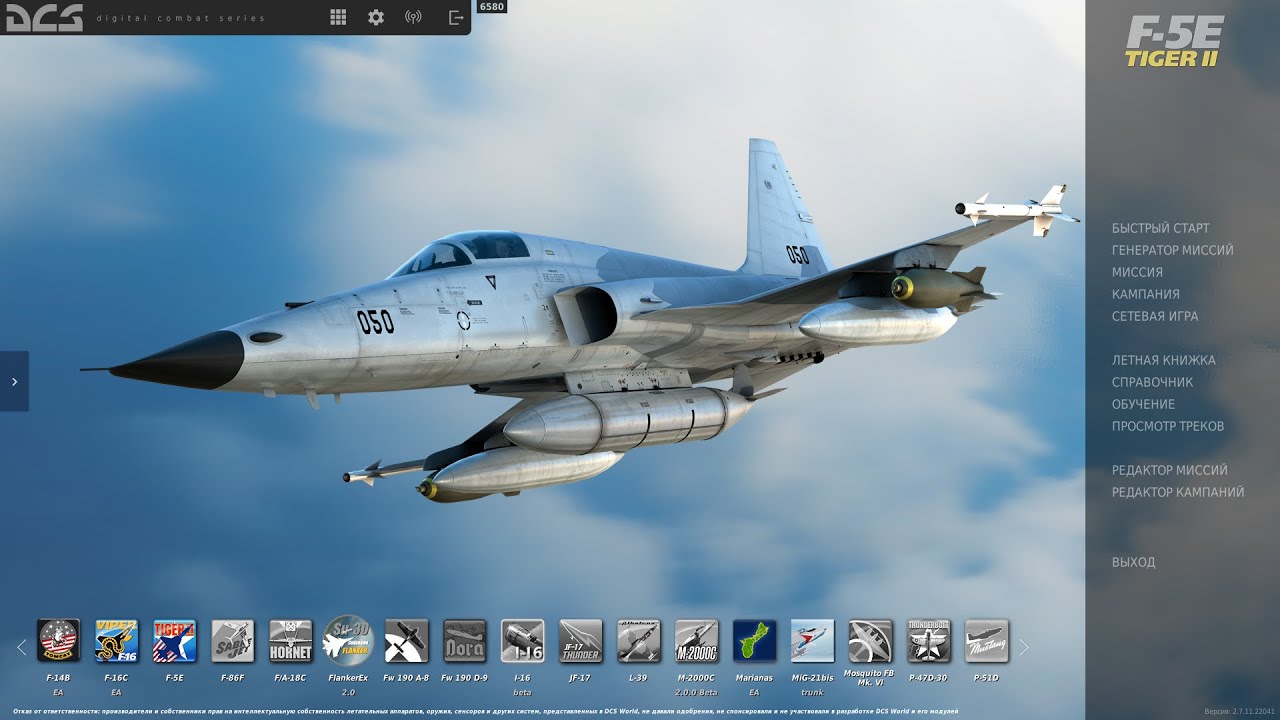The width and height of the screenshot is (1280, 720).
Task: Open СПРАВОЧНИК encyclopedia entry
Action: 1152,382
